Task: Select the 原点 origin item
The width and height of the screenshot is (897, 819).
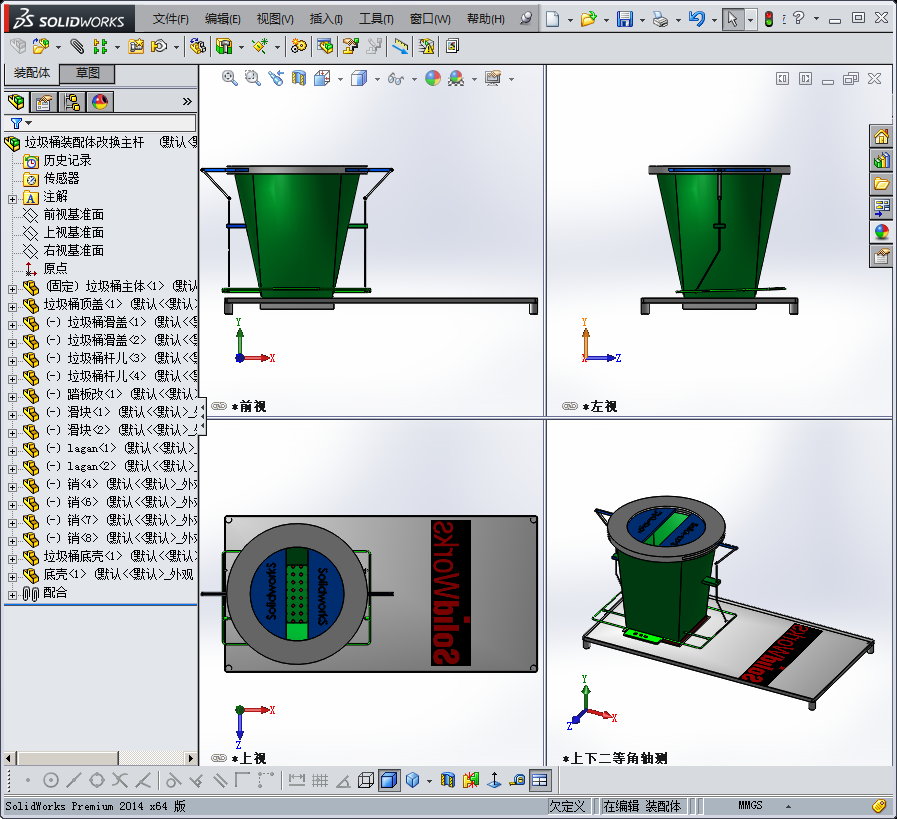Action: (x=55, y=268)
